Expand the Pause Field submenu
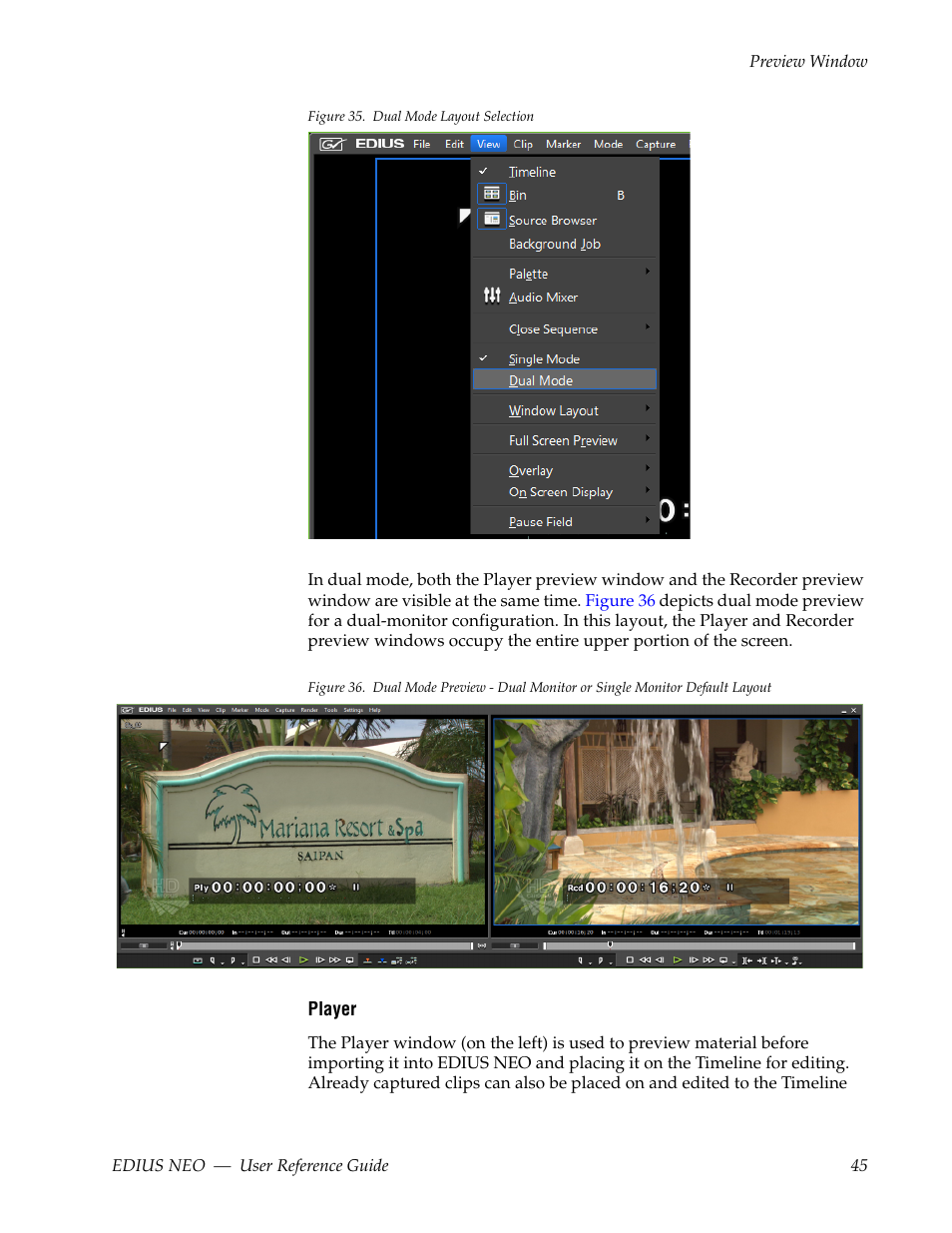The image size is (952, 1233). 648,520
